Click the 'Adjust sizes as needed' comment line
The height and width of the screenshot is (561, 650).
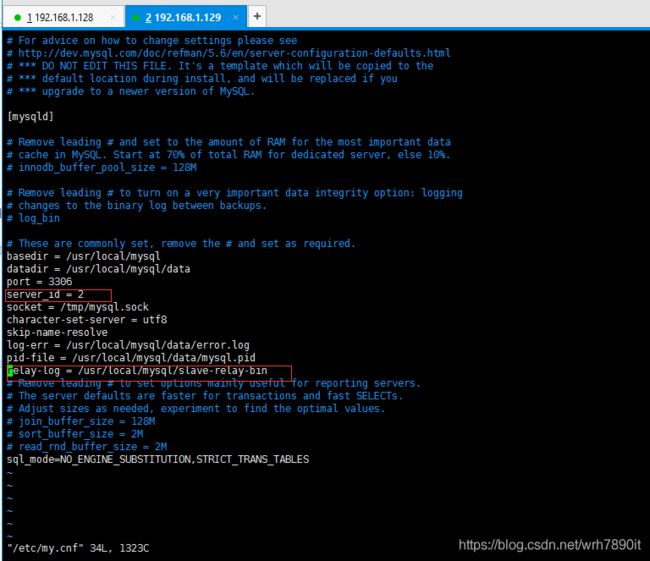pos(196,408)
